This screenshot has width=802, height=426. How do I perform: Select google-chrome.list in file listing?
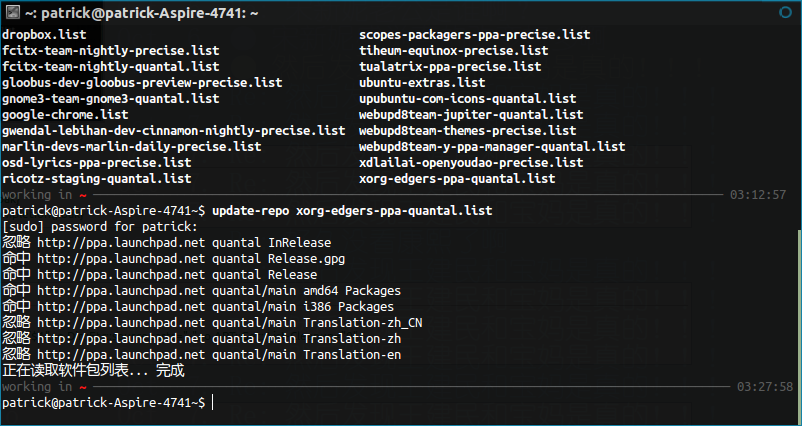click(x=65, y=115)
